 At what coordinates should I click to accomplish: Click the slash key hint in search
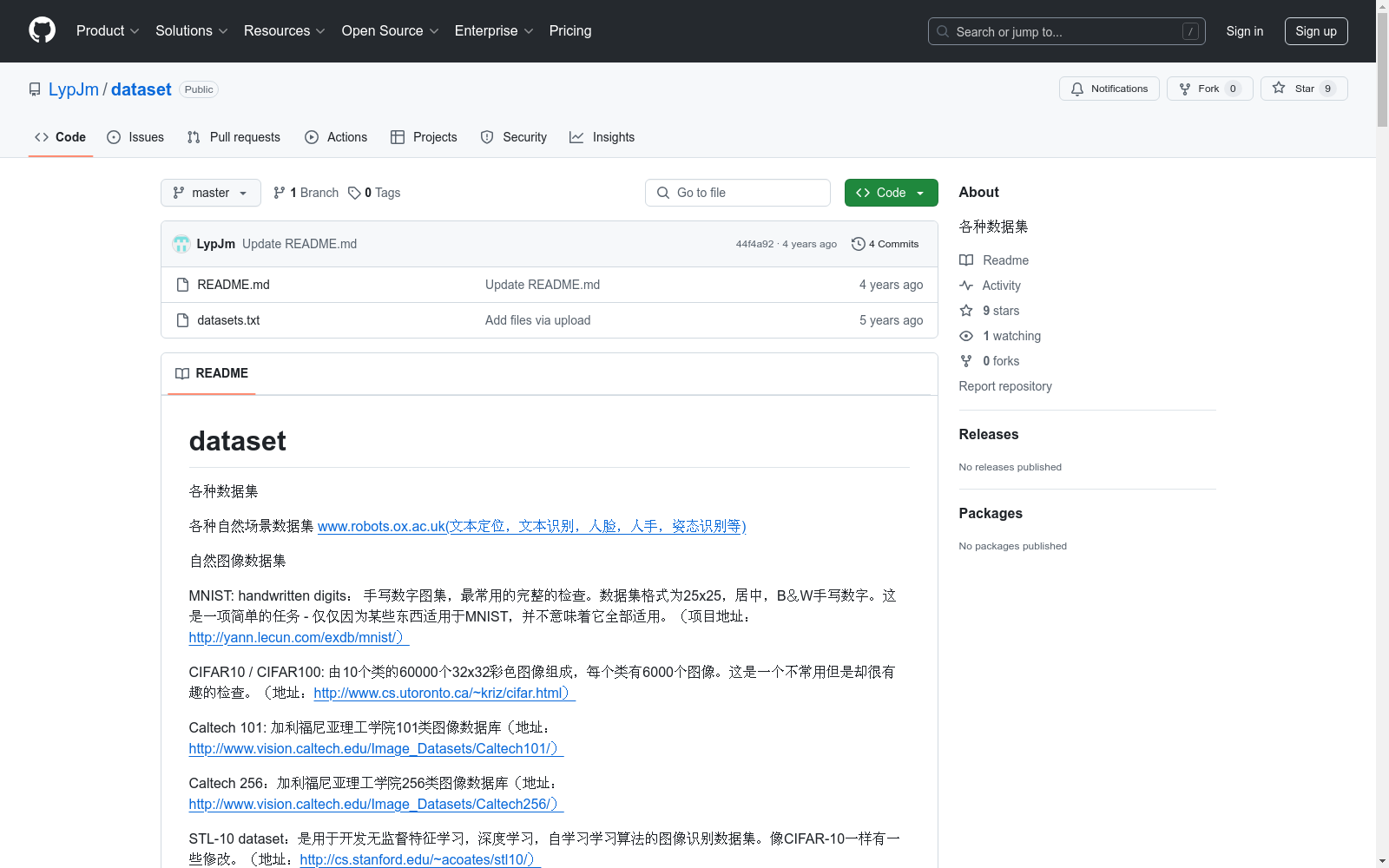[x=1190, y=31]
